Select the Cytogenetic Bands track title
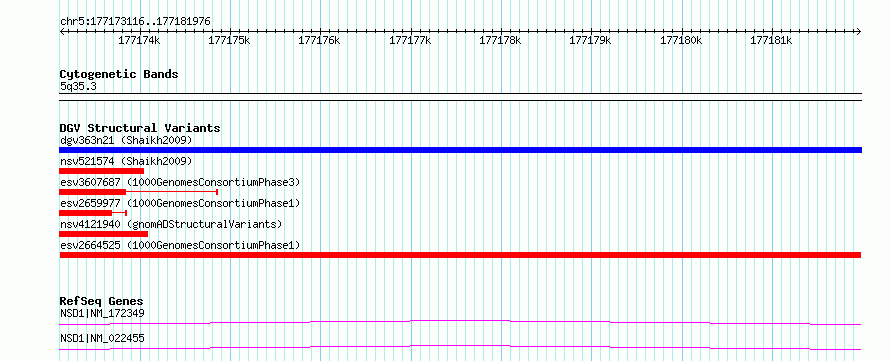 click(x=119, y=74)
